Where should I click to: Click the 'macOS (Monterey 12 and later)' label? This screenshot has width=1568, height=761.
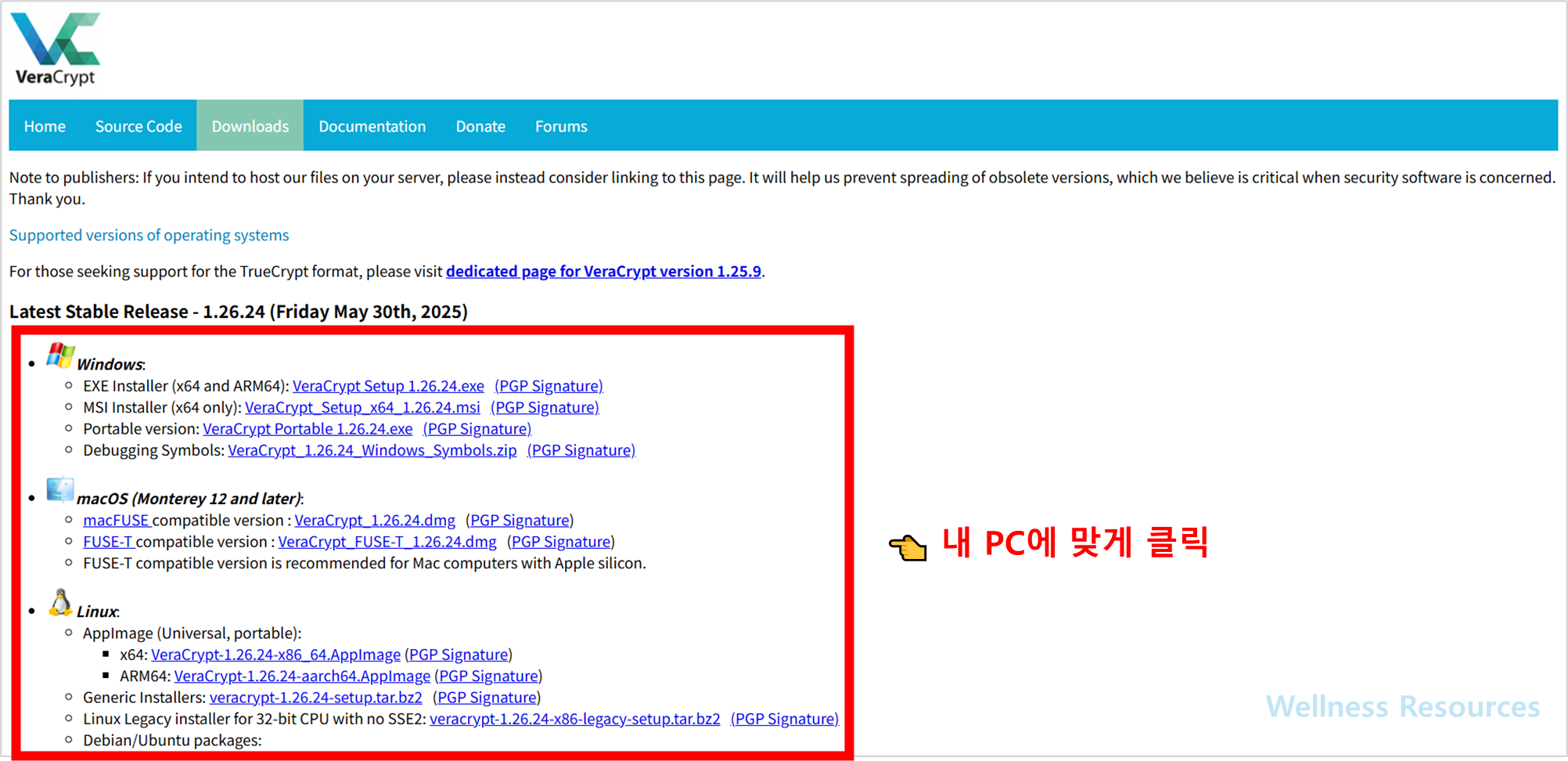pyautogui.click(x=189, y=499)
